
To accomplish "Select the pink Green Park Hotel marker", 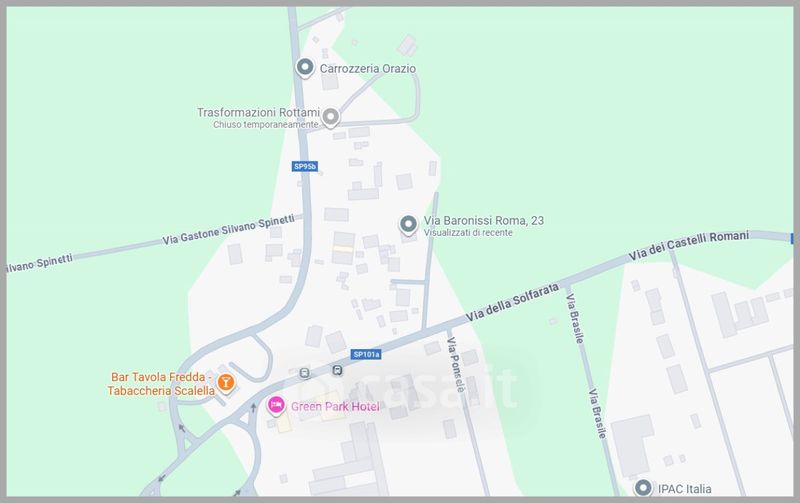I will (276, 406).
